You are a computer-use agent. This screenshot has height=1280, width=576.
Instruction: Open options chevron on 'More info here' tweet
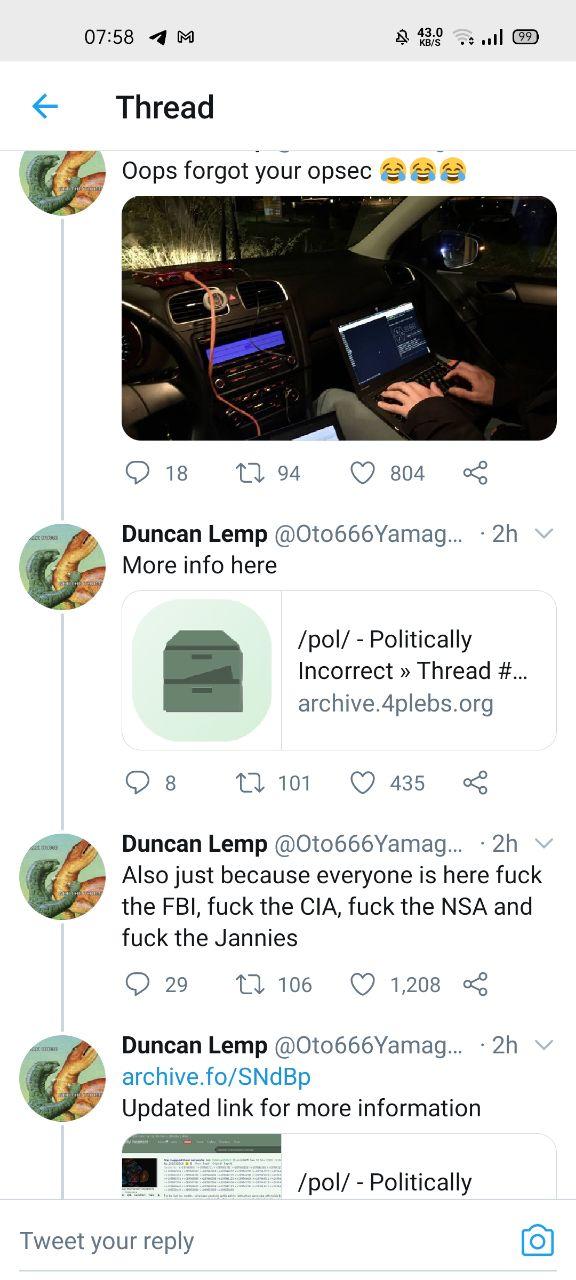click(x=544, y=534)
